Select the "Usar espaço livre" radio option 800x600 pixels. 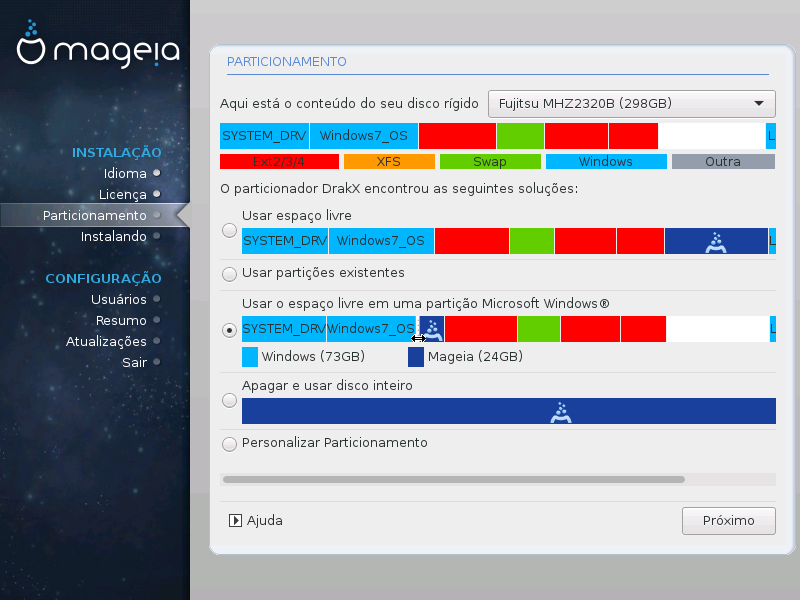coord(230,232)
